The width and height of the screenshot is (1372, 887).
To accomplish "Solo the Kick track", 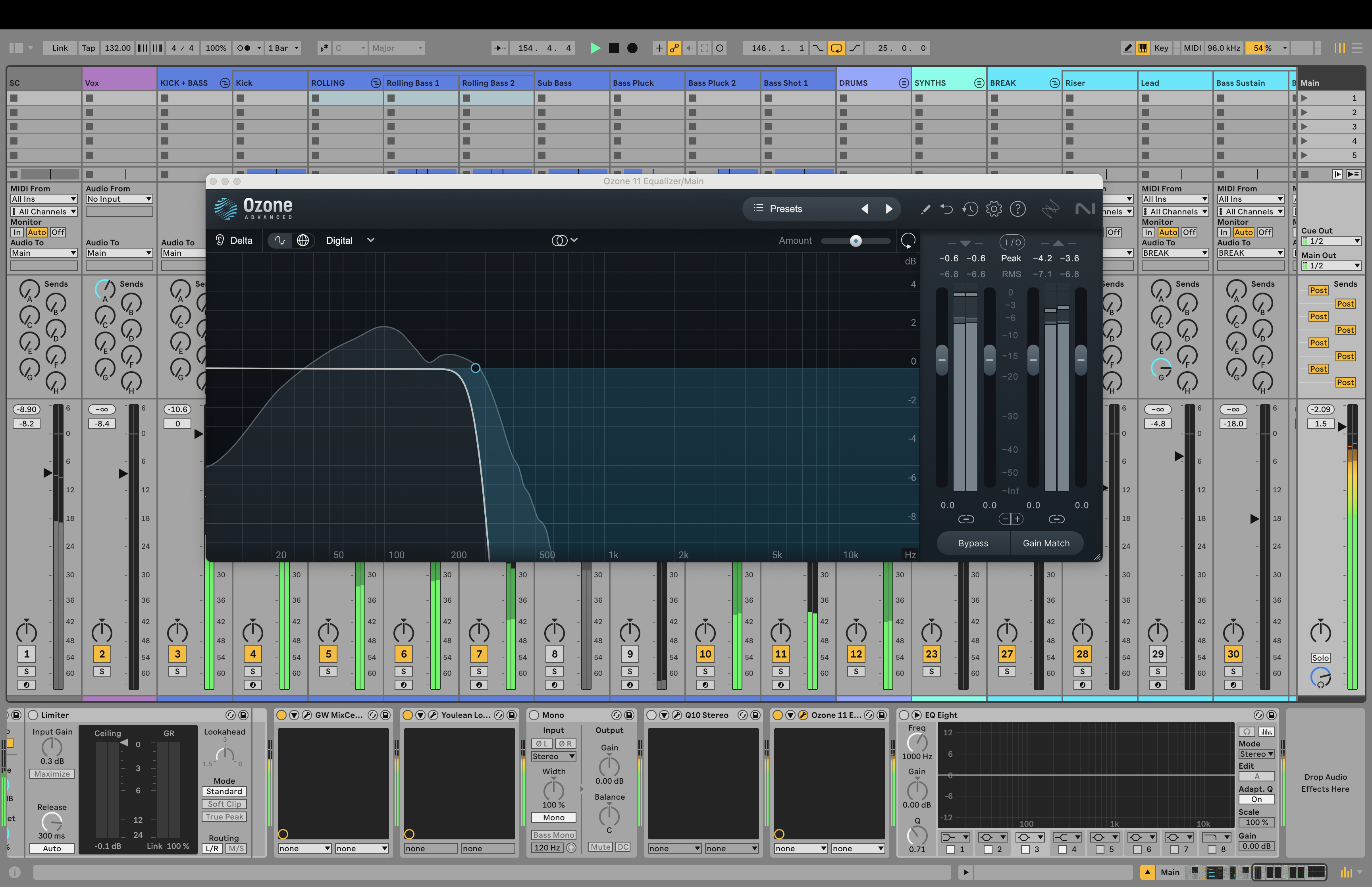I will (x=253, y=671).
